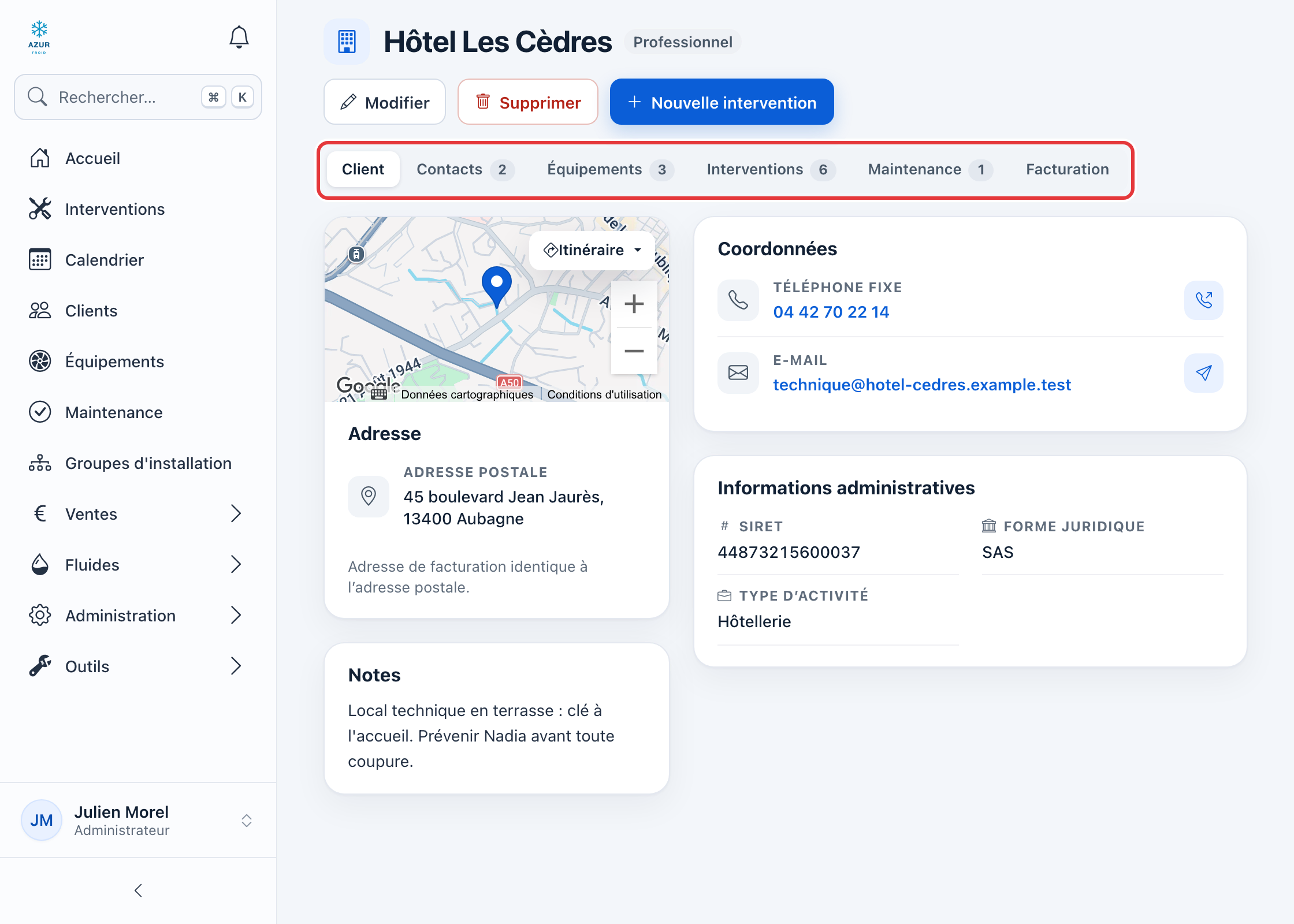Click the postal address pin icon
1294x924 pixels.
pos(369,496)
